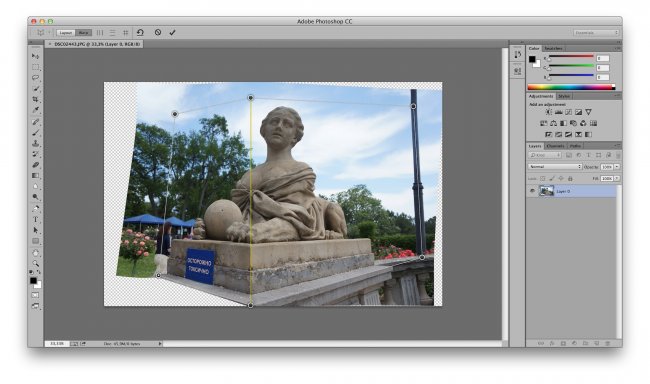
Task: Straighten near vertical lines automatically
Action: coord(100,32)
